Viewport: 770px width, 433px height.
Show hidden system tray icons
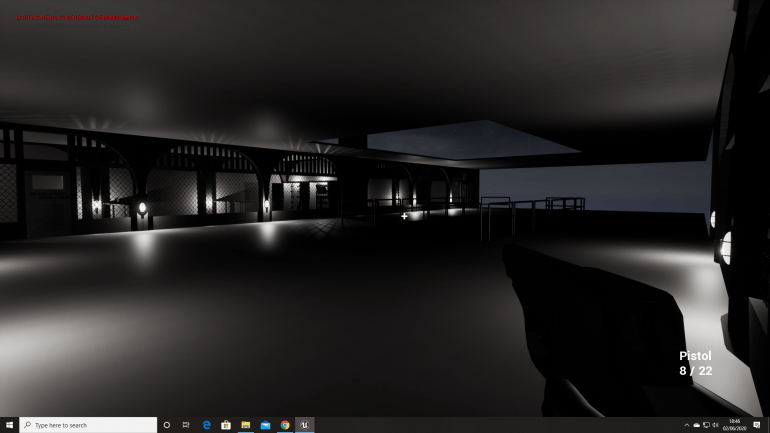pos(687,425)
